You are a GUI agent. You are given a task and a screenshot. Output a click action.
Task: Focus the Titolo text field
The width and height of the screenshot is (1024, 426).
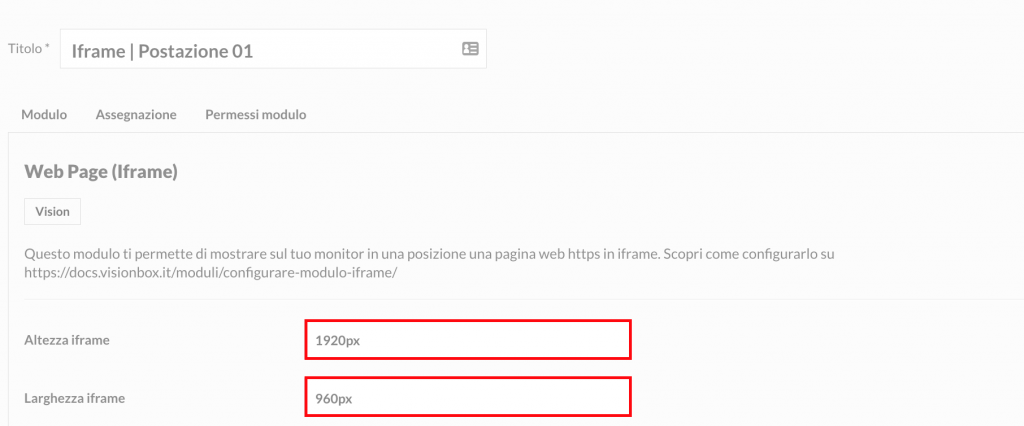pyautogui.click(x=273, y=49)
